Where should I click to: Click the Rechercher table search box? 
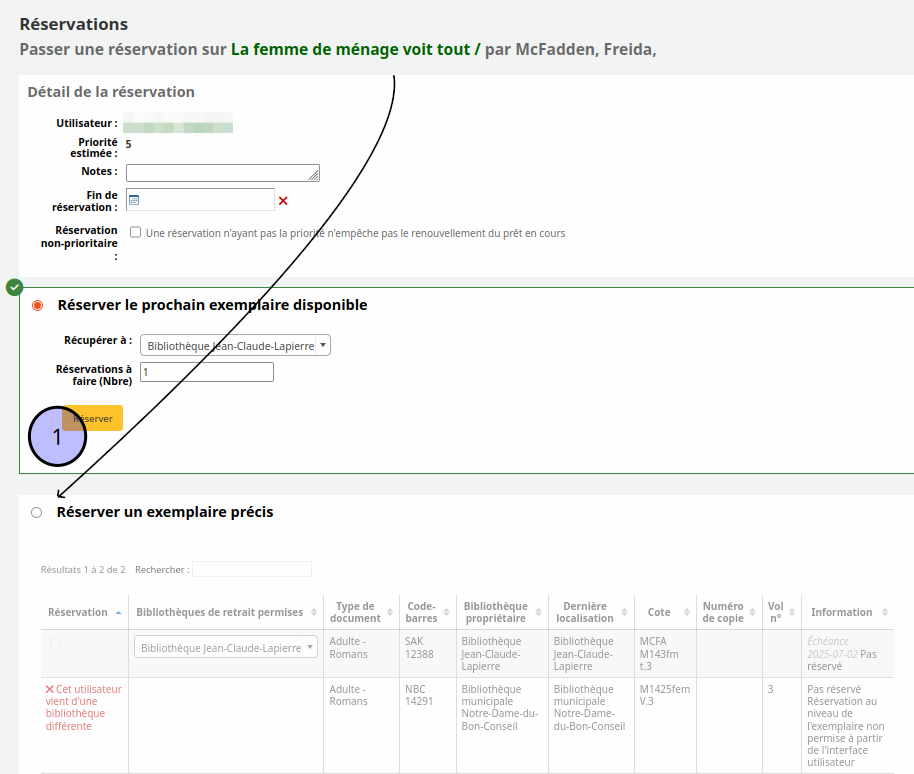pyautogui.click(x=252, y=569)
